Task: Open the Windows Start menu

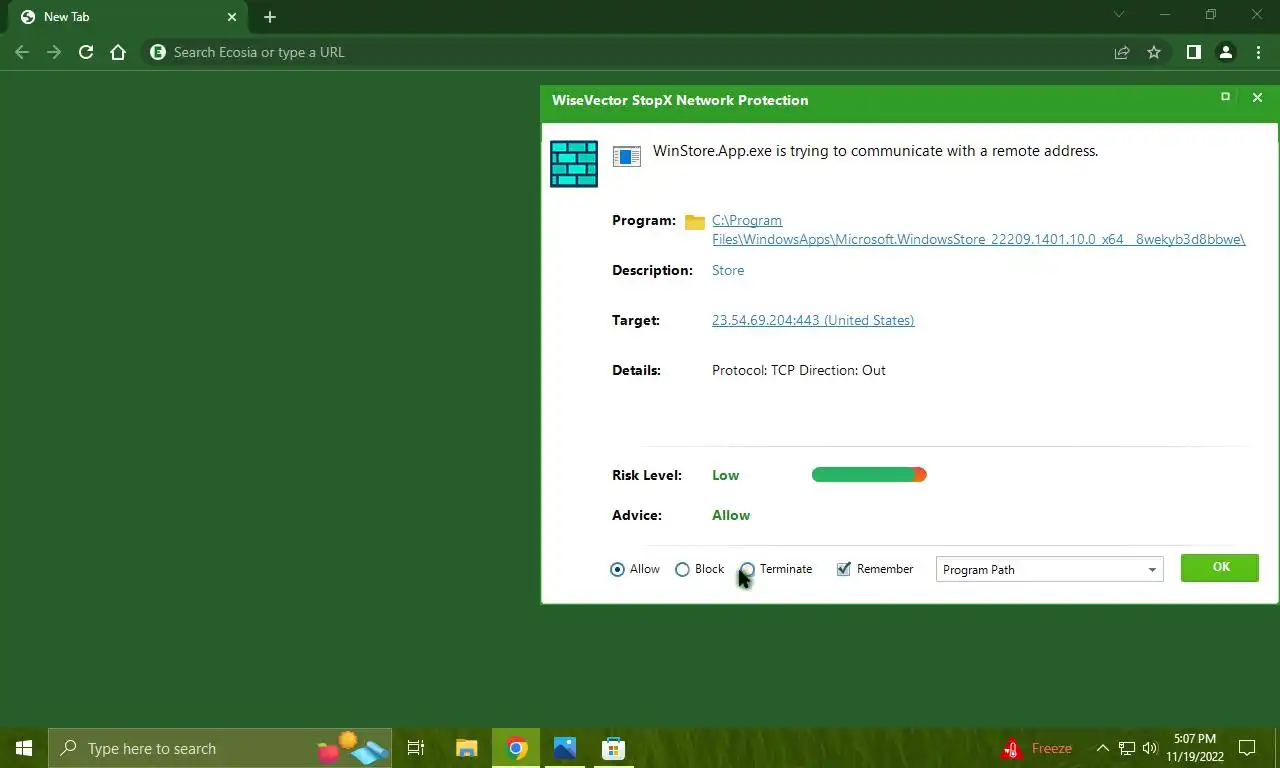Action: (x=24, y=748)
